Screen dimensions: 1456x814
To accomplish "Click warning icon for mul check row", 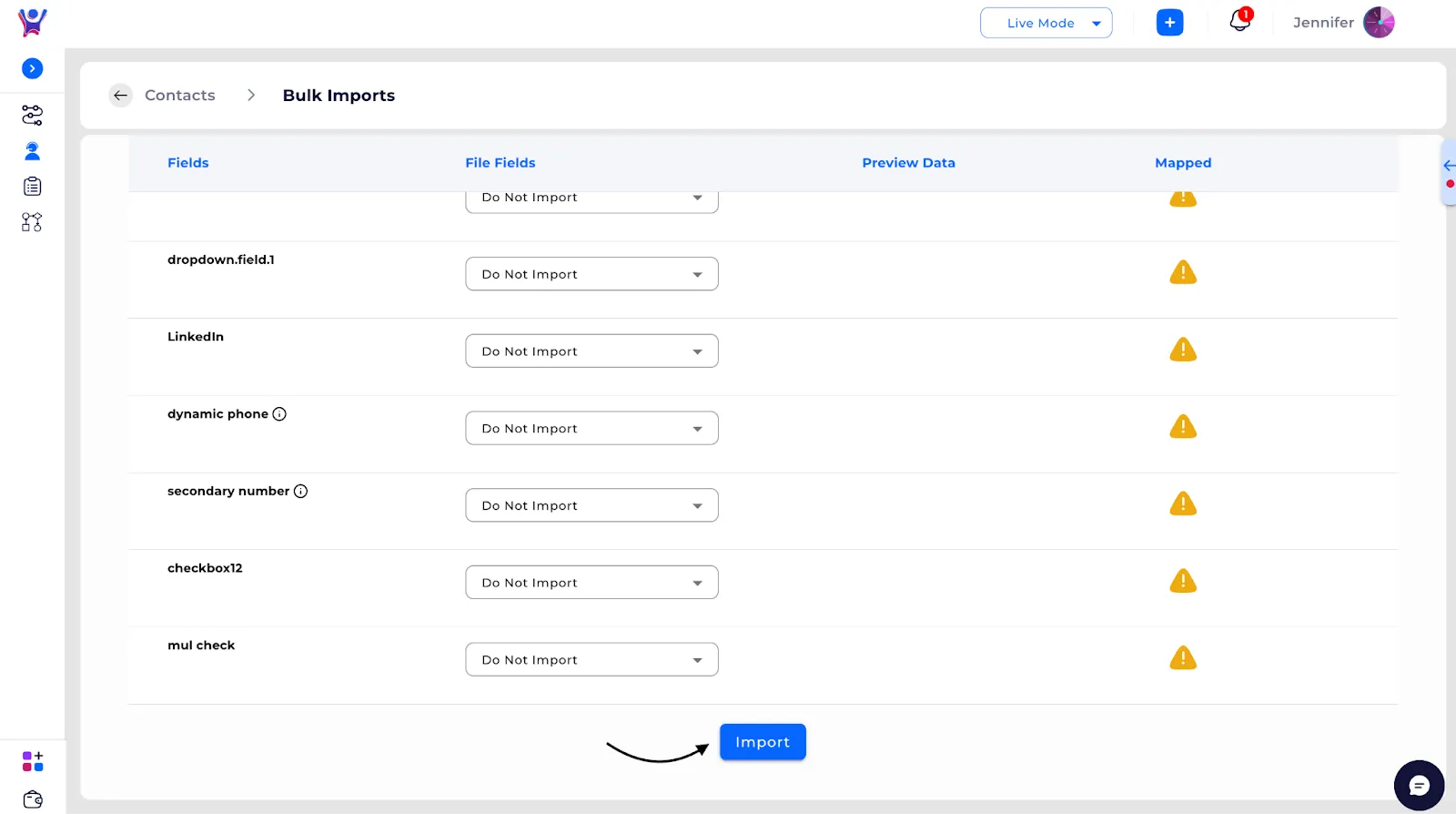I will (1182, 657).
